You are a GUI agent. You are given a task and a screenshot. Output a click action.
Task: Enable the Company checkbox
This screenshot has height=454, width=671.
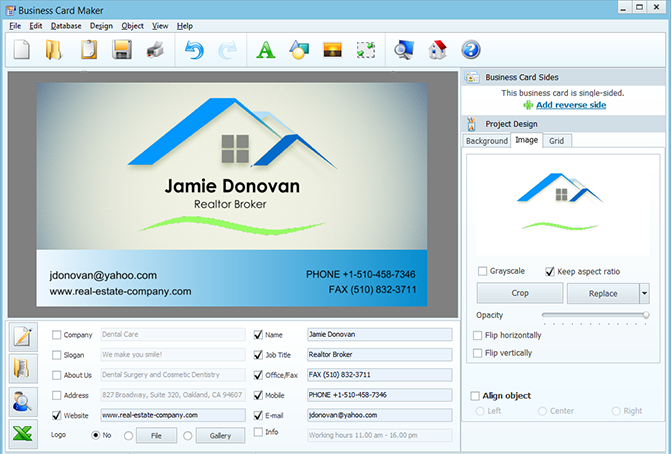(x=56, y=335)
